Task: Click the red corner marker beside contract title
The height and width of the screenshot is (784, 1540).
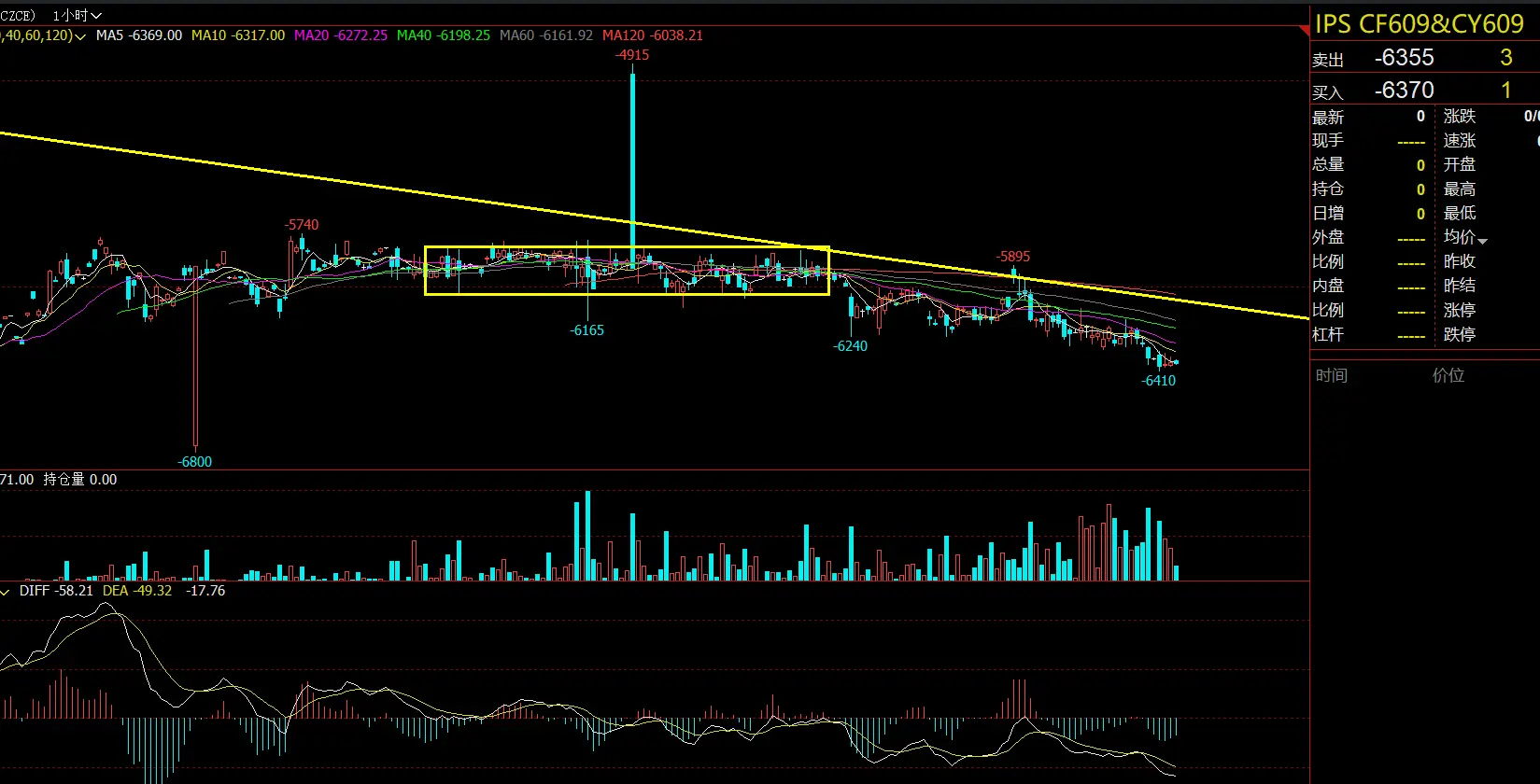Action: [x=1304, y=31]
